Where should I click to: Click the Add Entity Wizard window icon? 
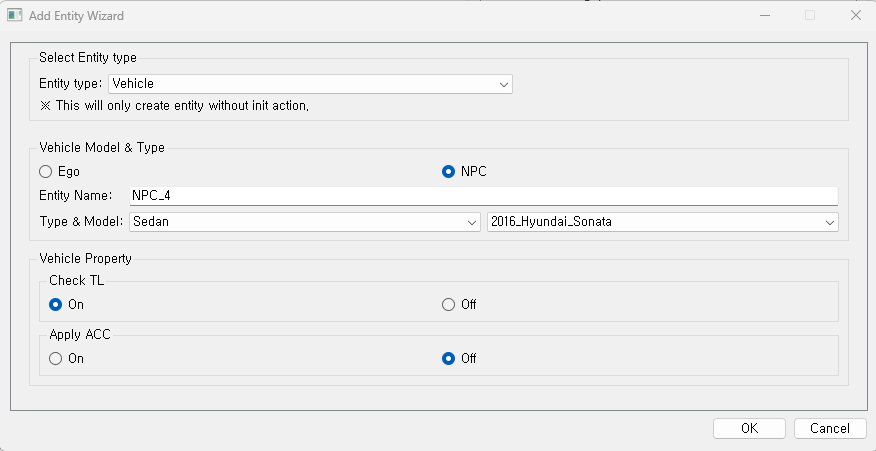tap(15, 16)
